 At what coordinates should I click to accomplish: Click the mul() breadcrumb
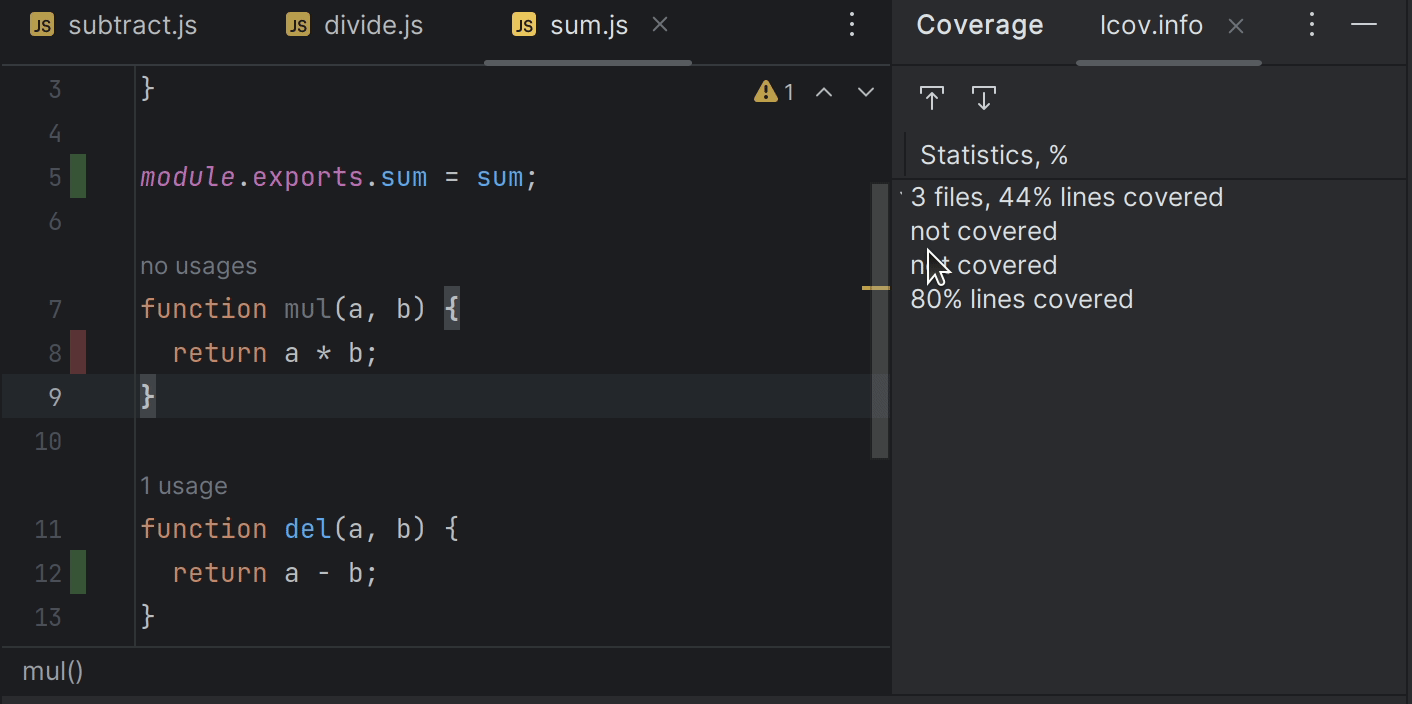[53, 671]
